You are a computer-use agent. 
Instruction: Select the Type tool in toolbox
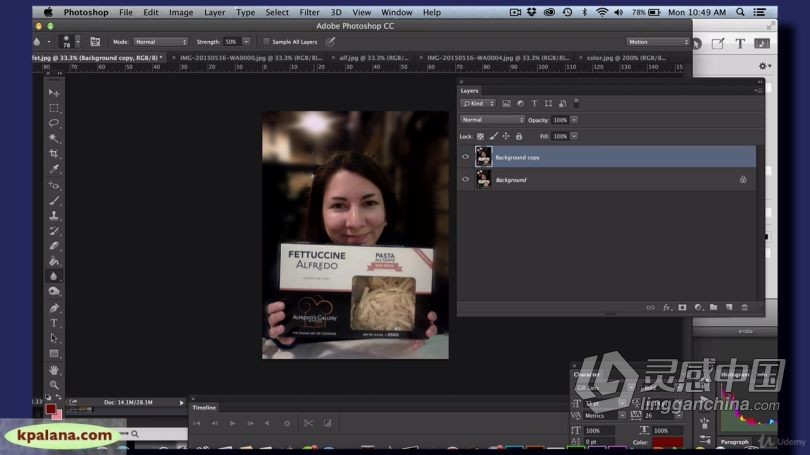click(x=54, y=323)
